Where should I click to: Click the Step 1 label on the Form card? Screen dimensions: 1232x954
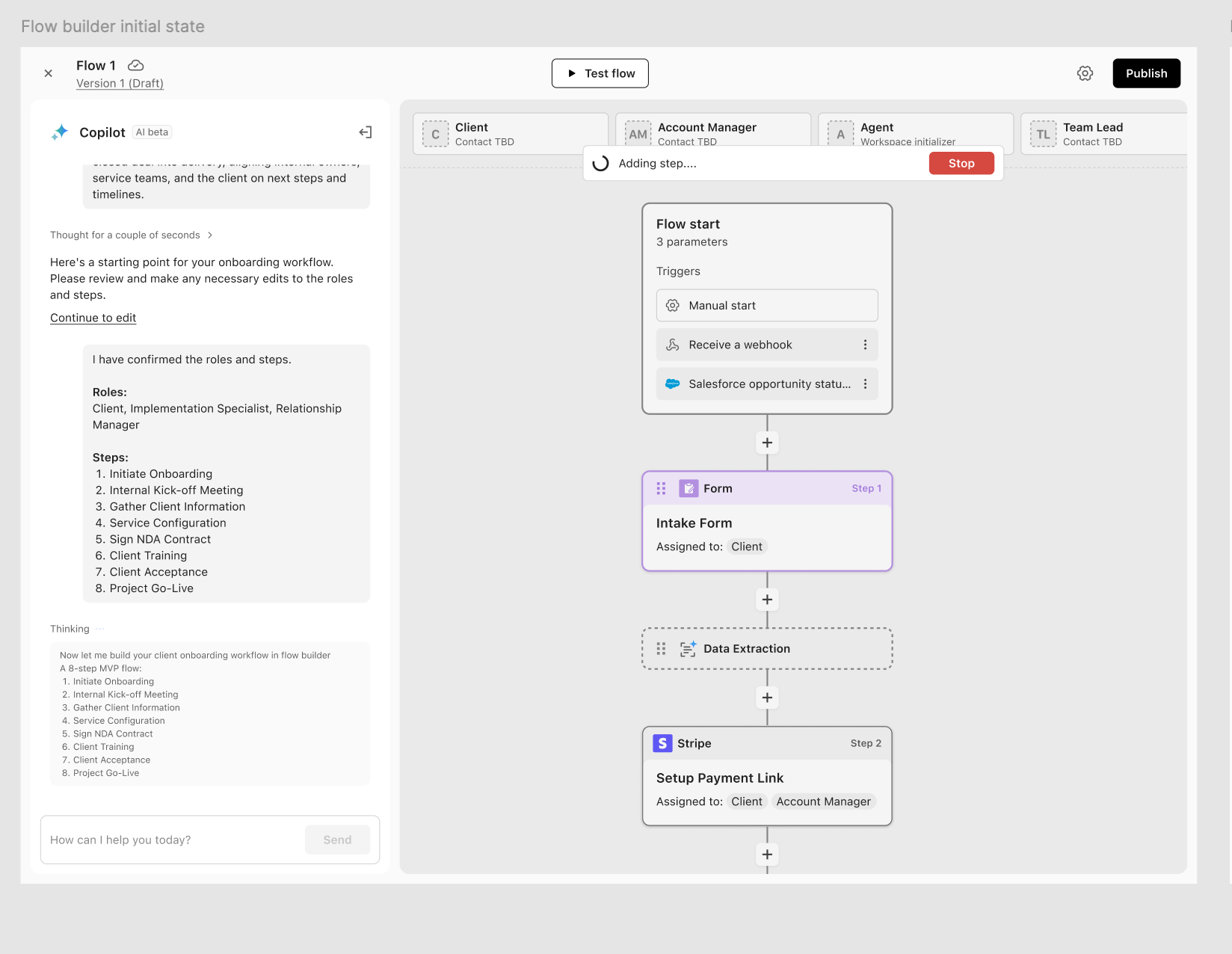click(x=866, y=488)
